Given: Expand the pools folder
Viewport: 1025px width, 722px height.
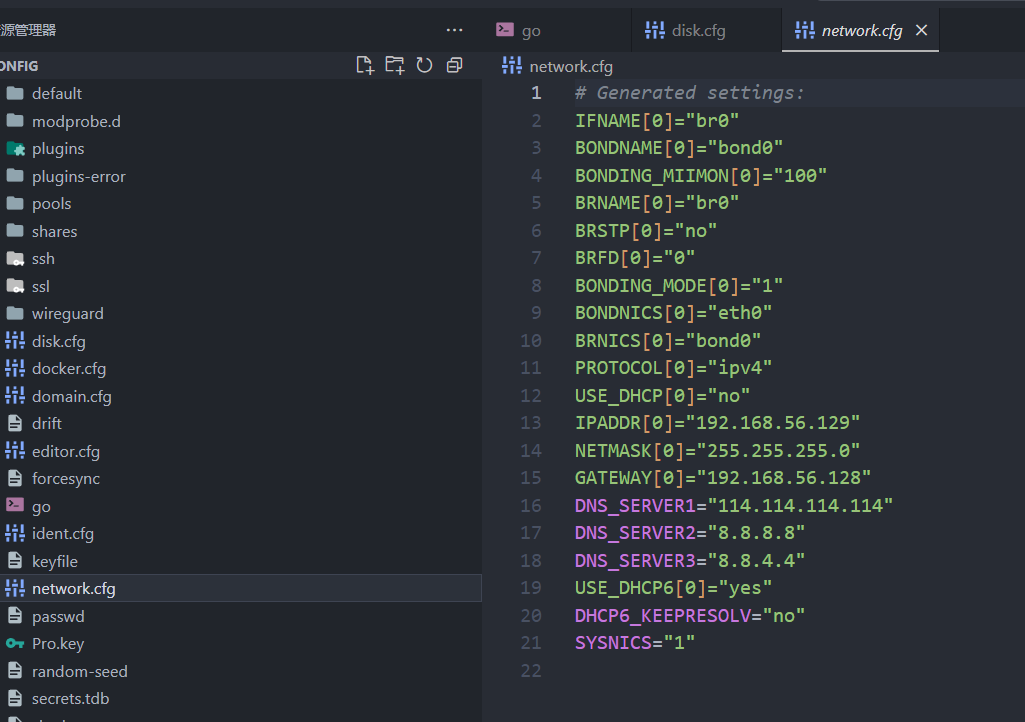Looking at the screenshot, I should (x=241, y=203).
